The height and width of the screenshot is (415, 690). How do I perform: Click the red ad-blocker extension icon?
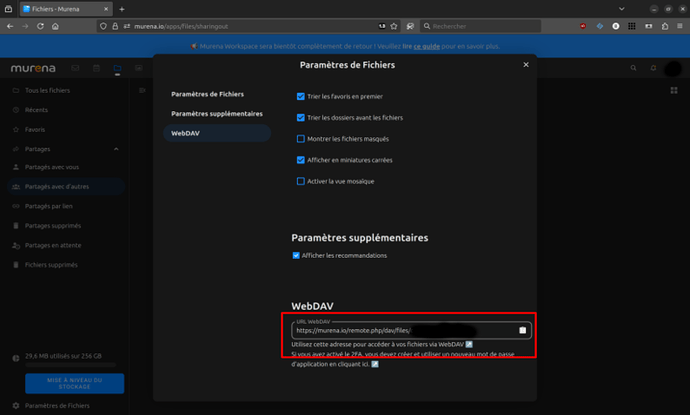tap(583, 26)
